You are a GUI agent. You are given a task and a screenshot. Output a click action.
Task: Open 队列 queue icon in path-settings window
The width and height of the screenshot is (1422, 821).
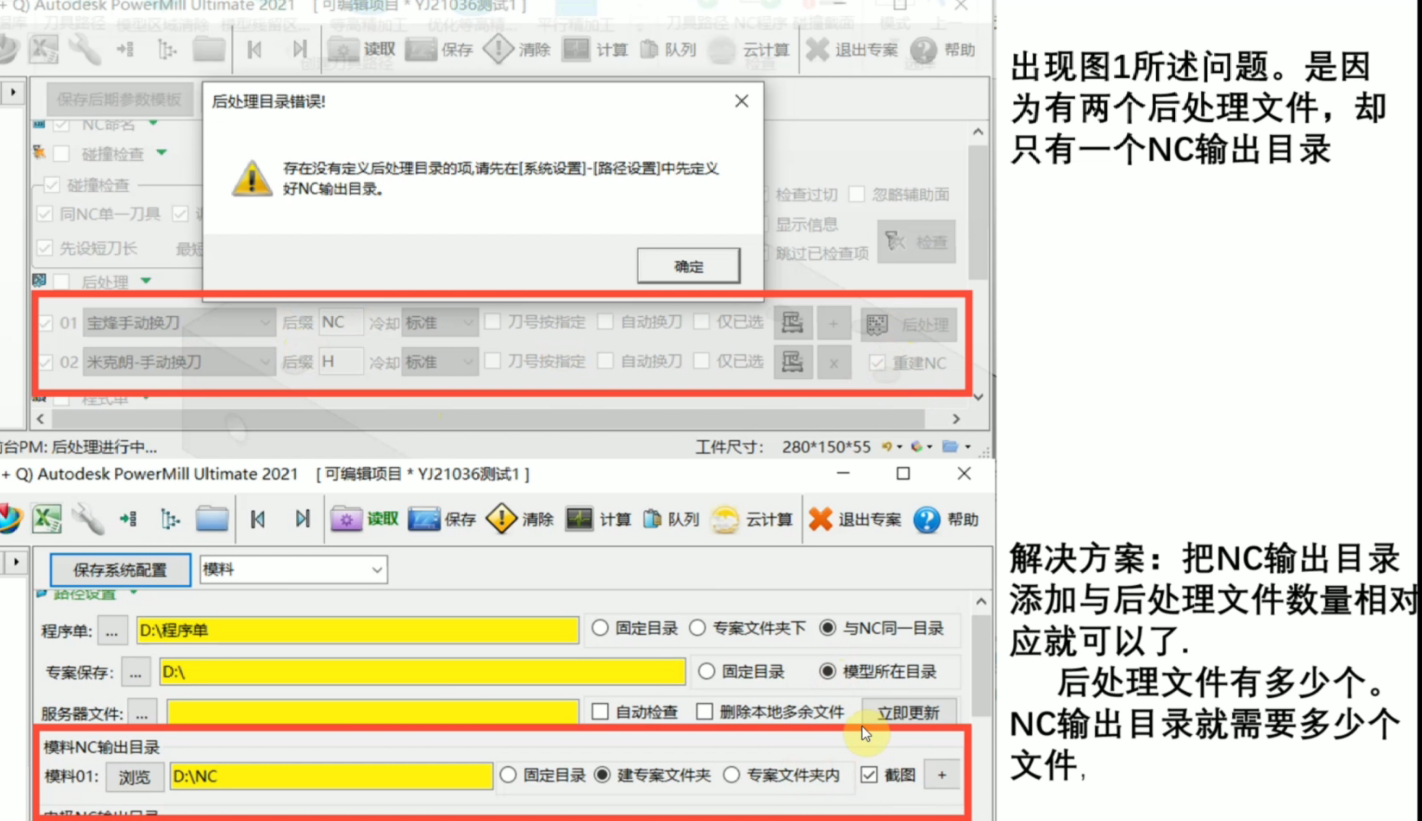click(652, 519)
